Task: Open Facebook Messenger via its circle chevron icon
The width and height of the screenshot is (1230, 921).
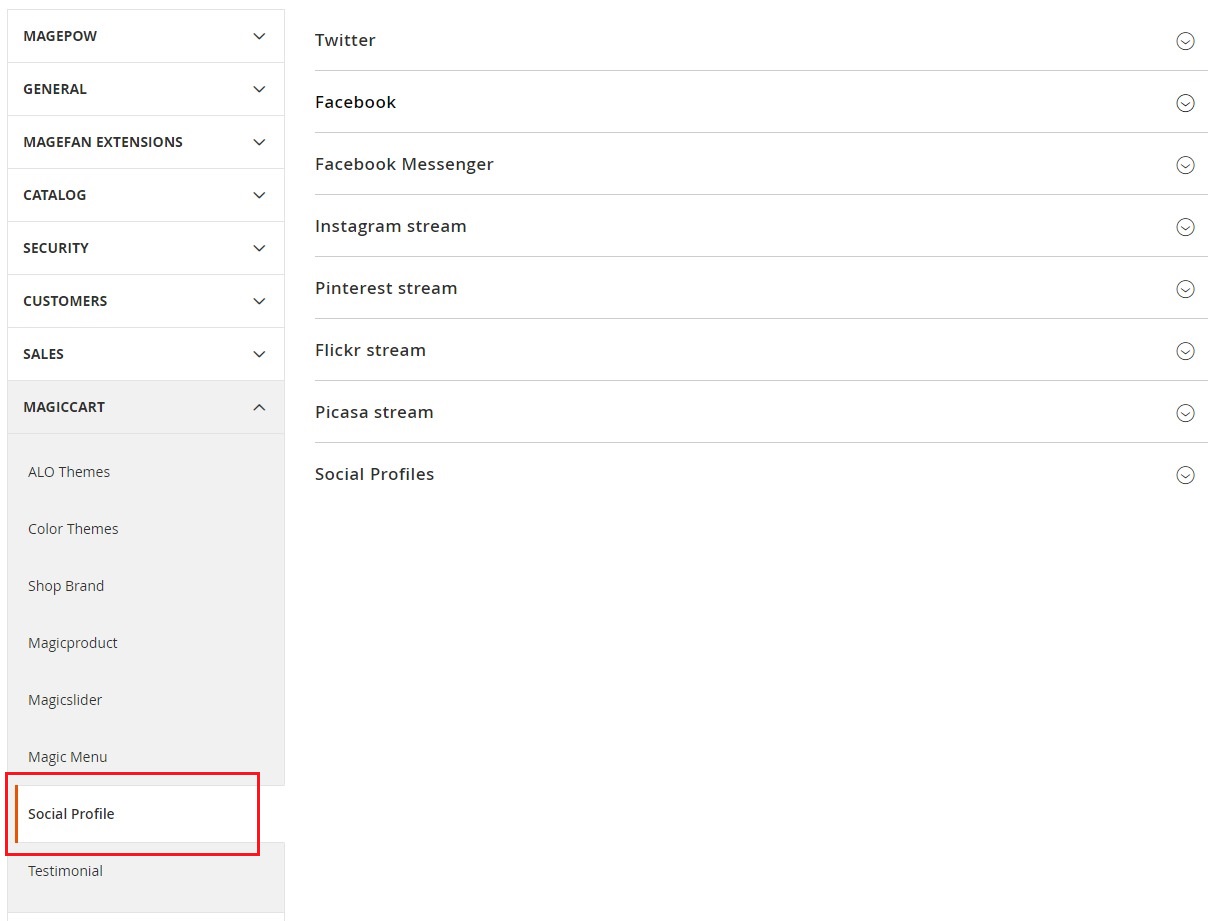Action: pos(1185,165)
